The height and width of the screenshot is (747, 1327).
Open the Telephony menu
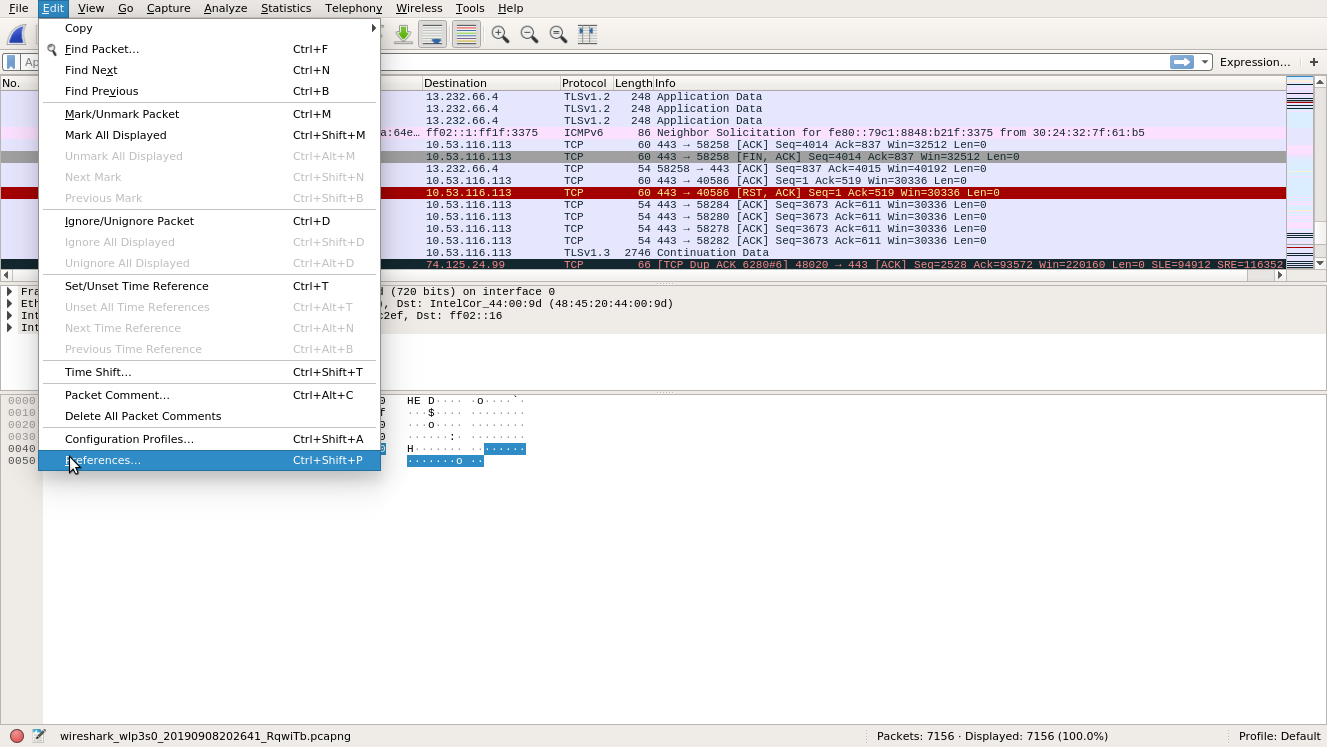tap(353, 8)
